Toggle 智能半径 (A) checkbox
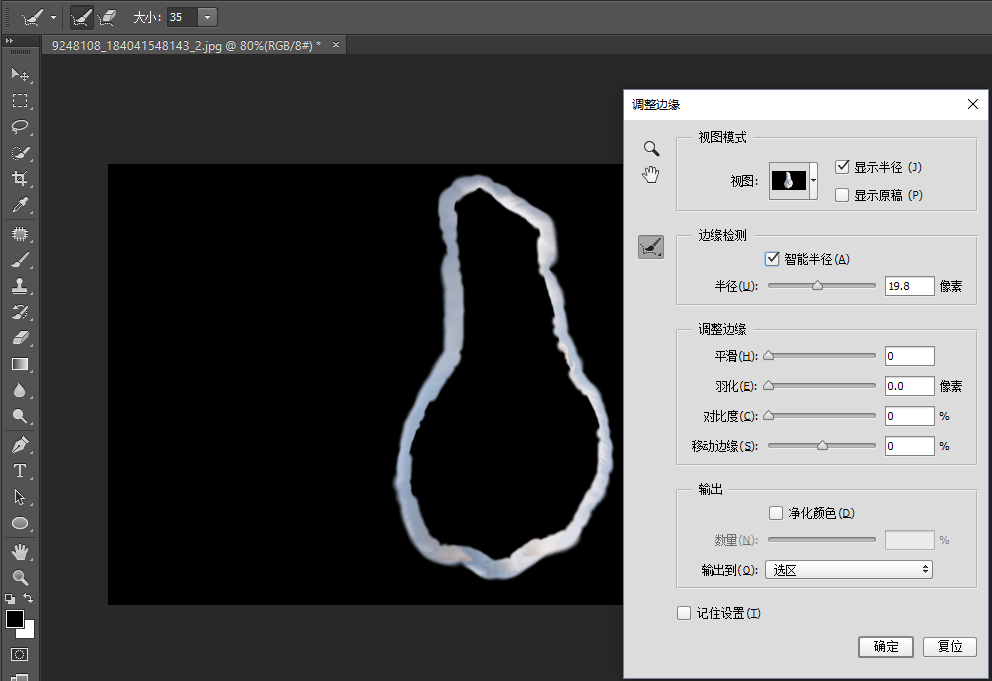992x681 pixels. click(772, 258)
